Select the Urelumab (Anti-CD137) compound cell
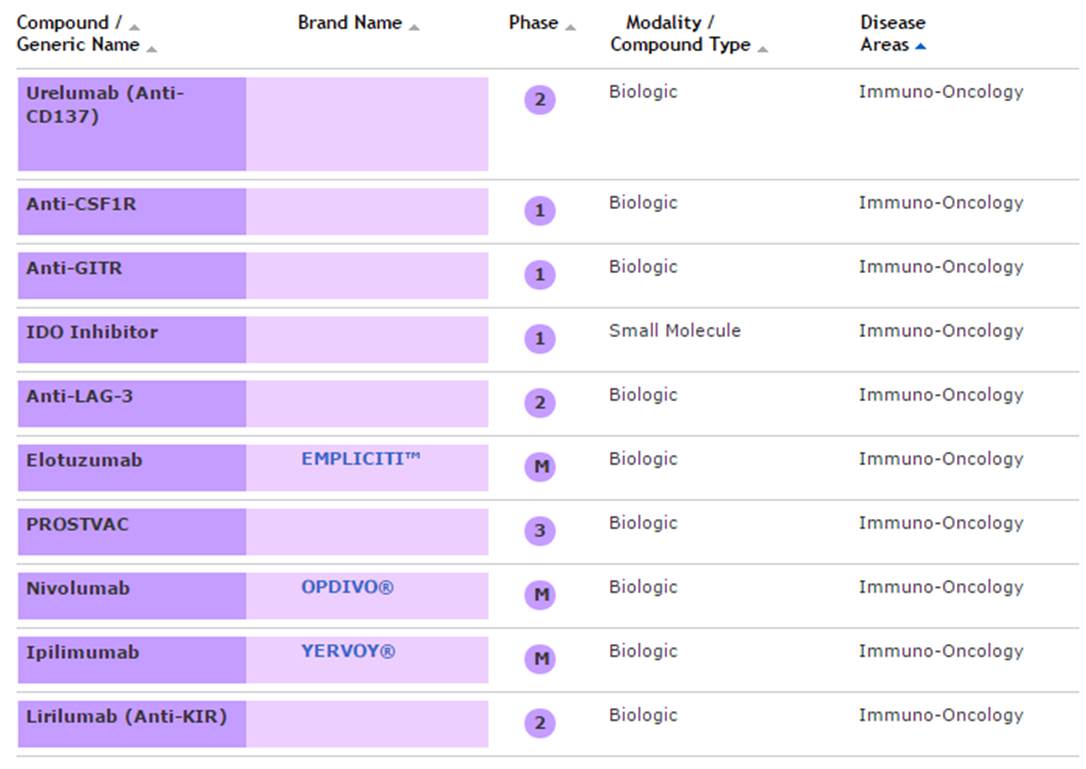1086x769 pixels. [131, 124]
